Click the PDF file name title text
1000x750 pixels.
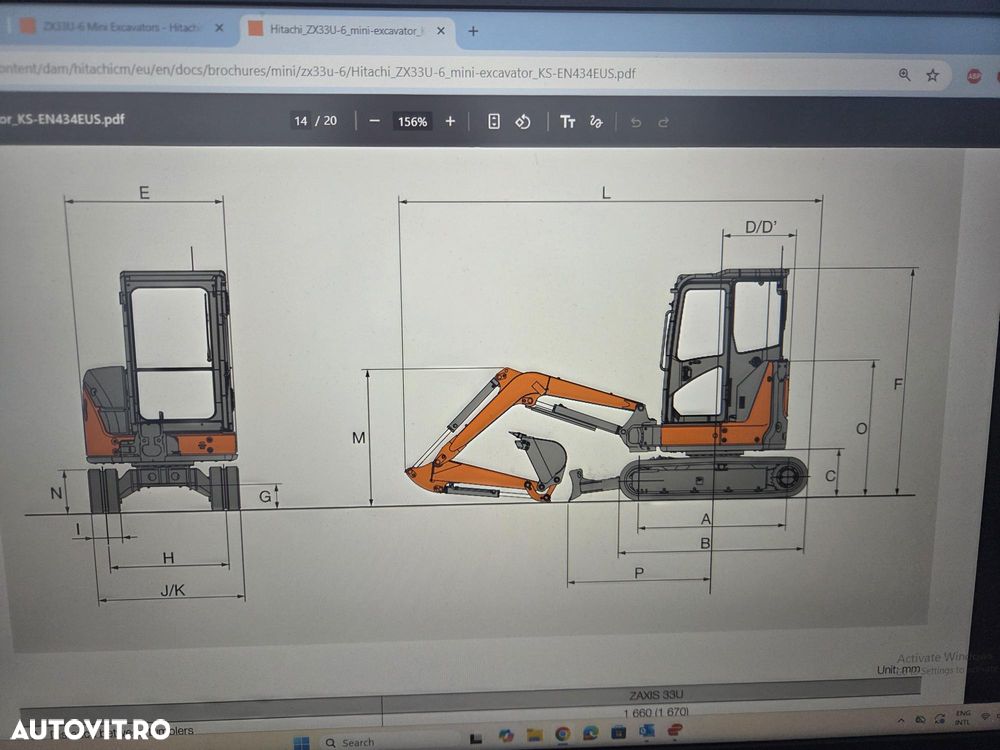point(62,119)
